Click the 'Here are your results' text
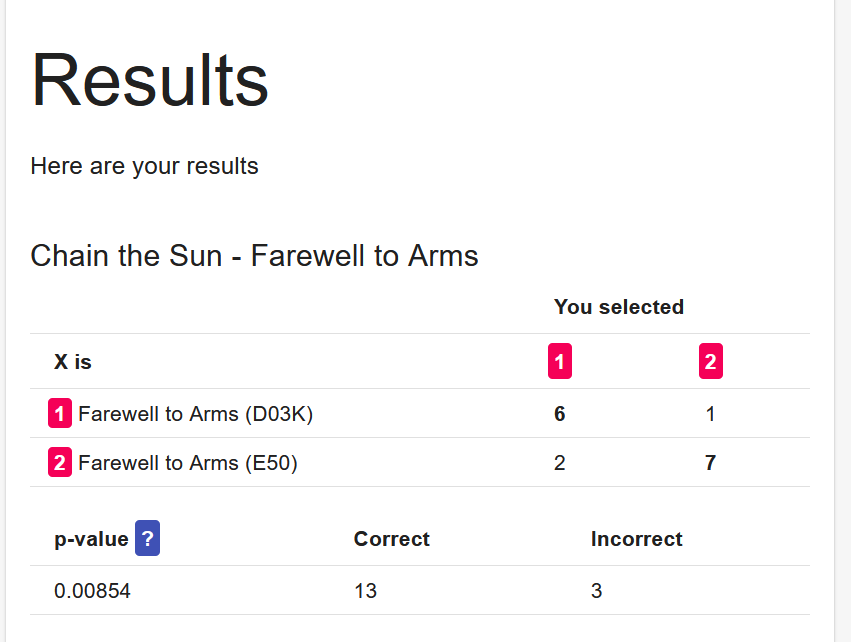The height and width of the screenshot is (642, 851). coord(144,166)
